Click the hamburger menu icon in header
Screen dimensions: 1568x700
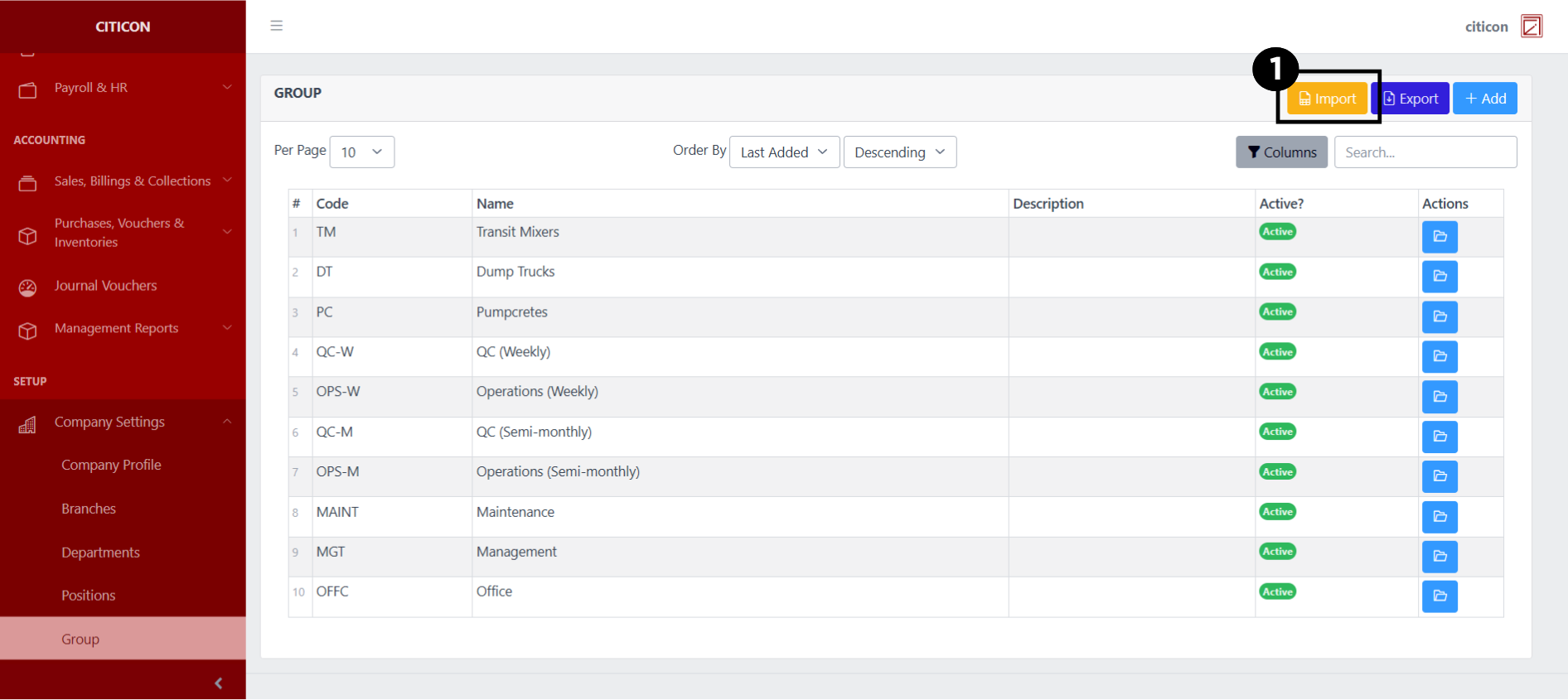tap(277, 26)
